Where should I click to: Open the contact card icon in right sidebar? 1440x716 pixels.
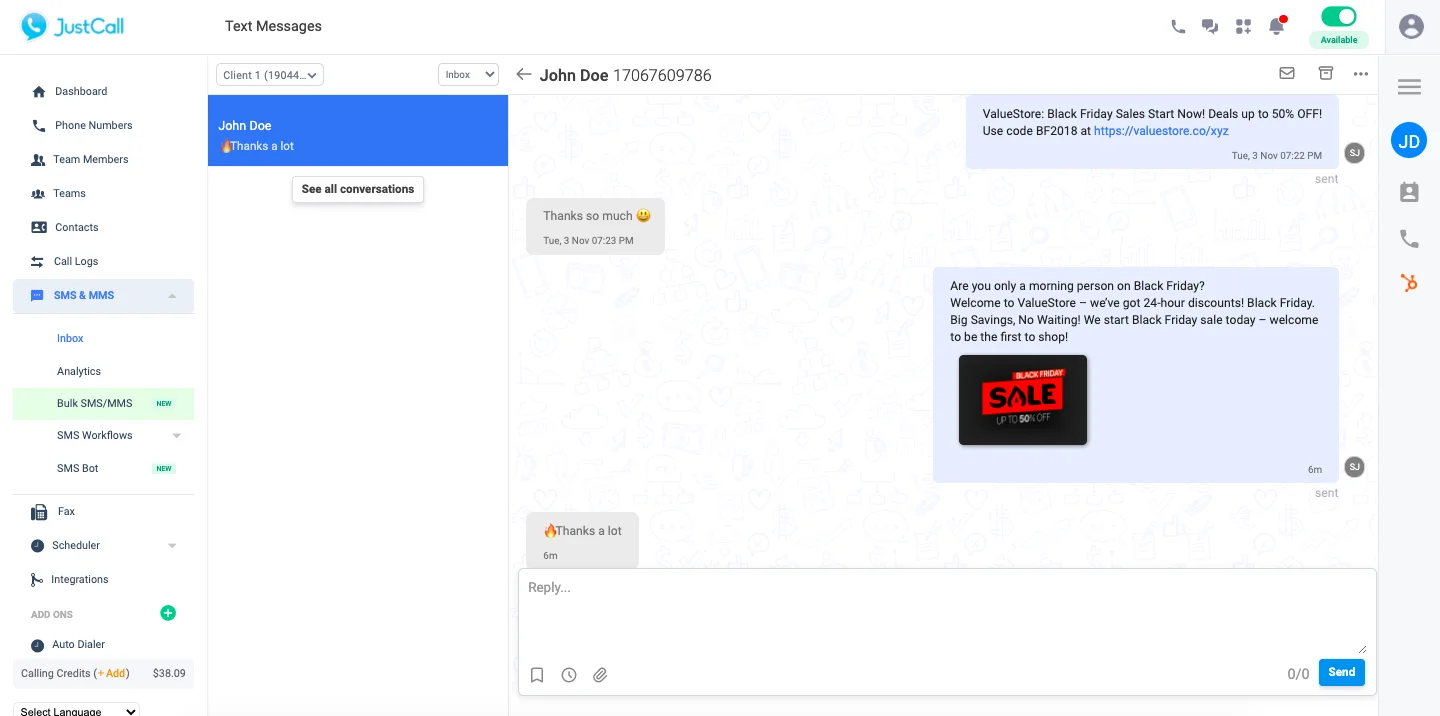1409,192
